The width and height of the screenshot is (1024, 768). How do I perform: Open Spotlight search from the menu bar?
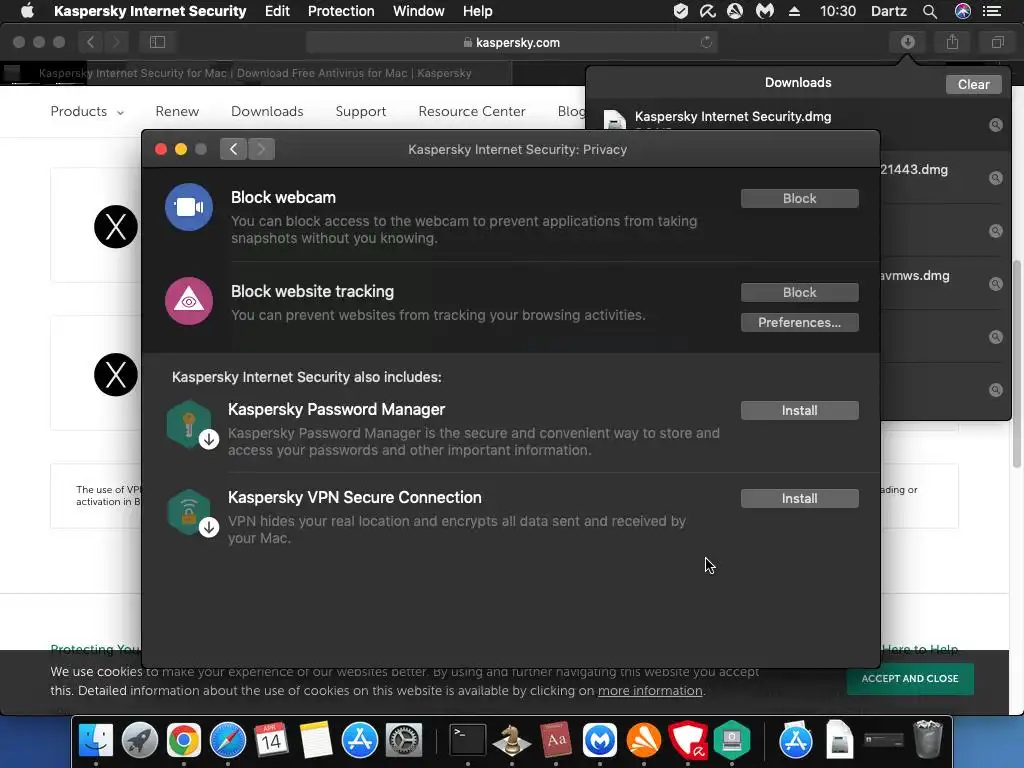(x=929, y=11)
